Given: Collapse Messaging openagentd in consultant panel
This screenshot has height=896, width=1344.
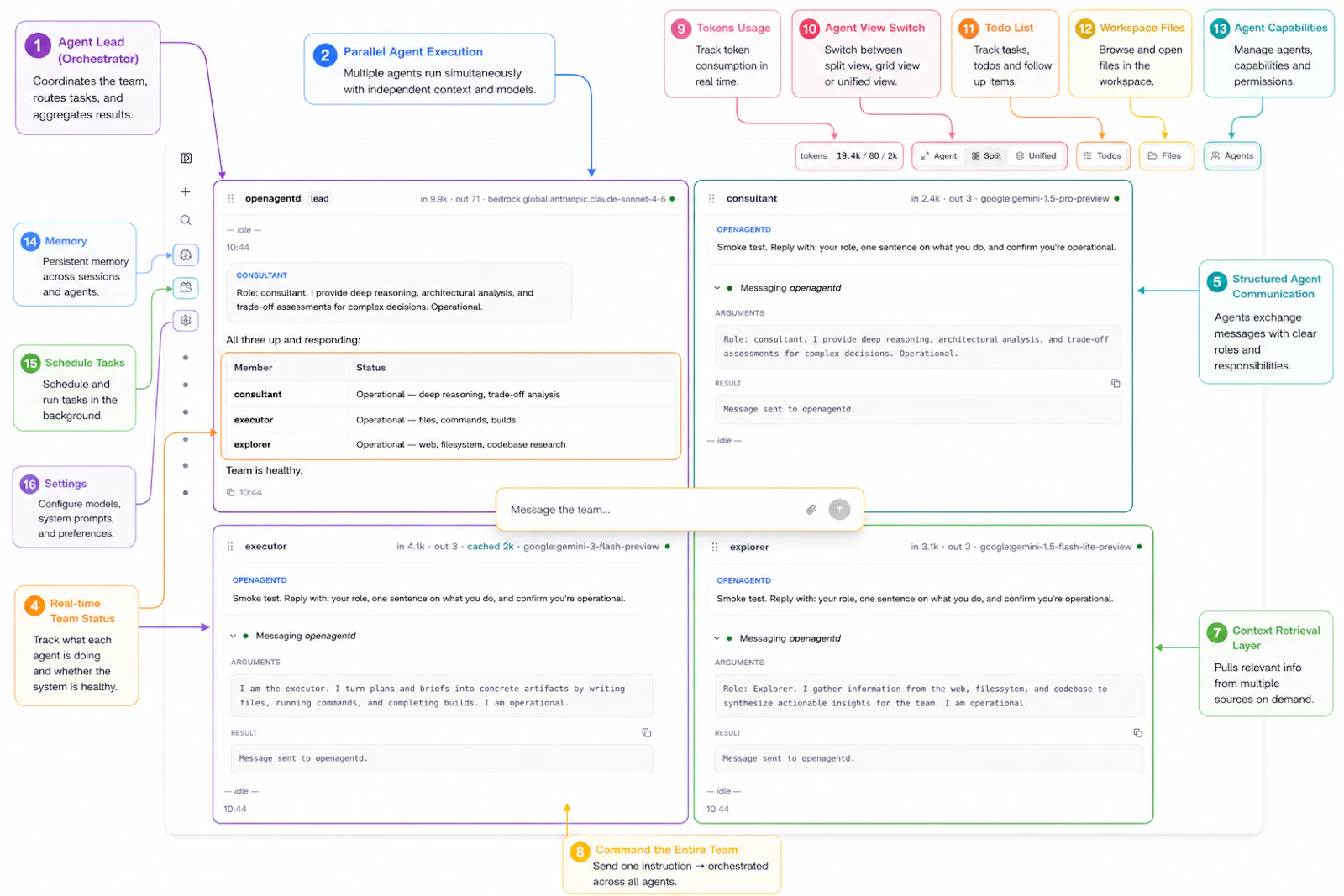Looking at the screenshot, I should [x=717, y=288].
